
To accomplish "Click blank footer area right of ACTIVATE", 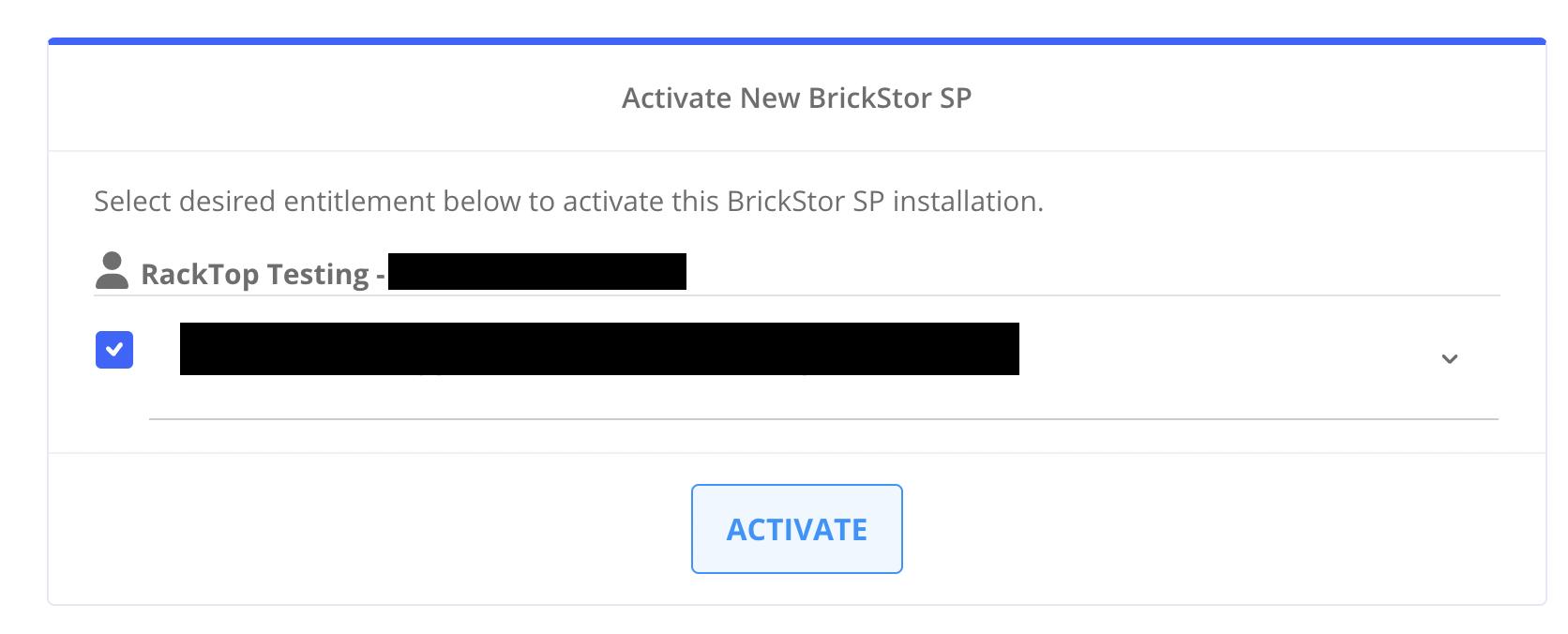I will [x=1219, y=529].
